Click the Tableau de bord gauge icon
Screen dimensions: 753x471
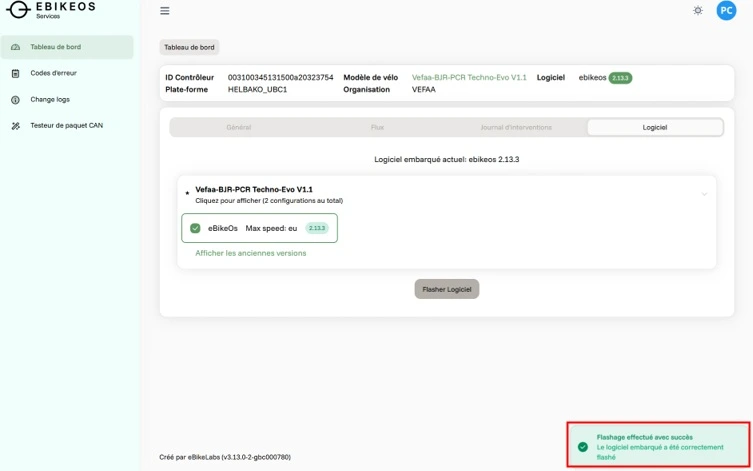pos(15,47)
